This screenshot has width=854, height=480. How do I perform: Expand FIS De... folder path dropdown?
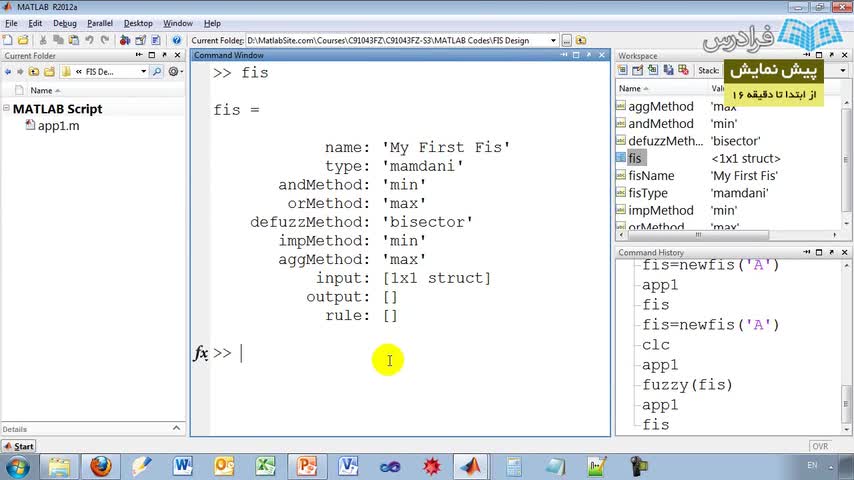pyautogui.click(x=144, y=71)
